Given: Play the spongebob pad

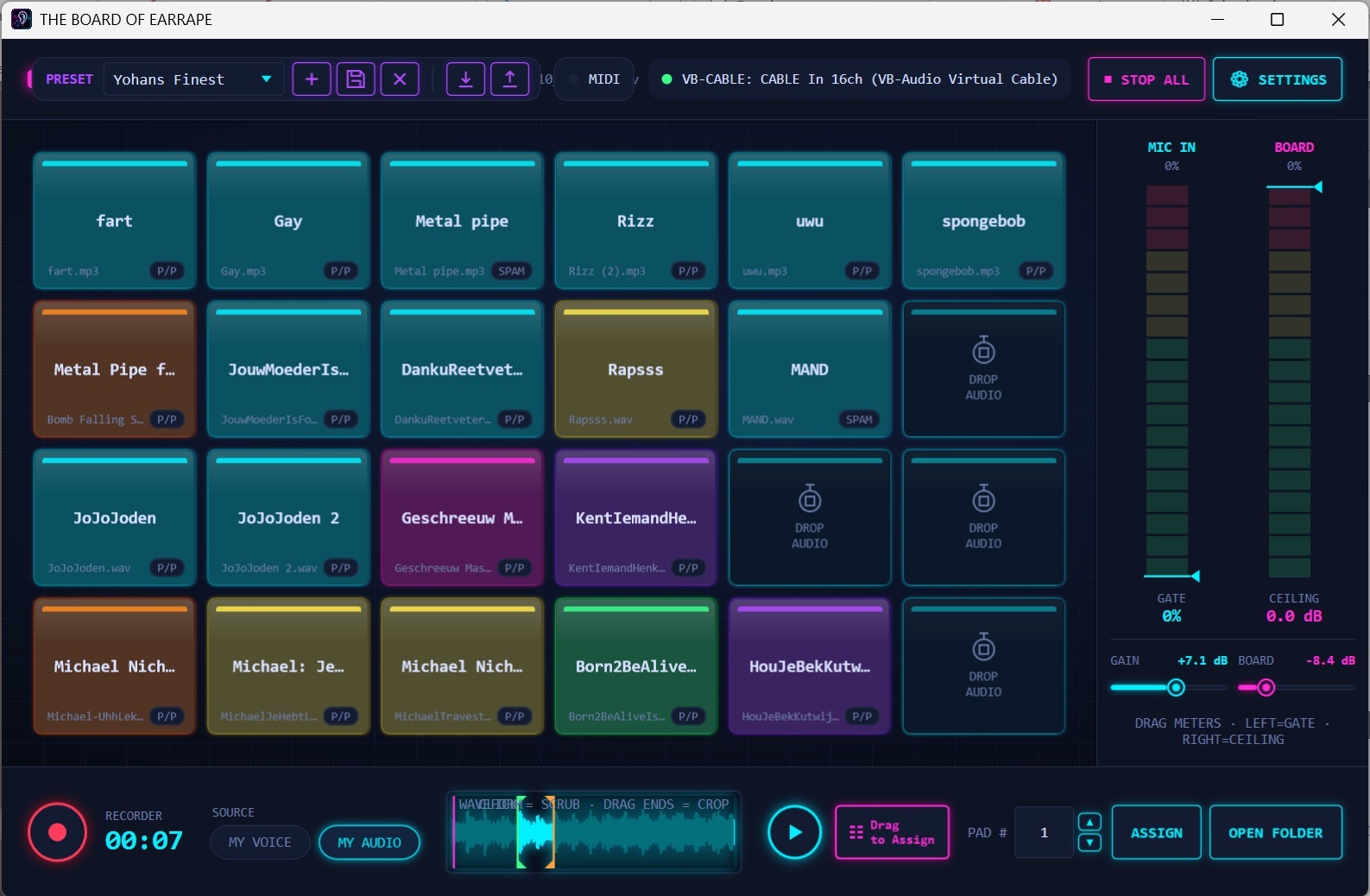Looking at the screenshot, I should coord(983,221).
